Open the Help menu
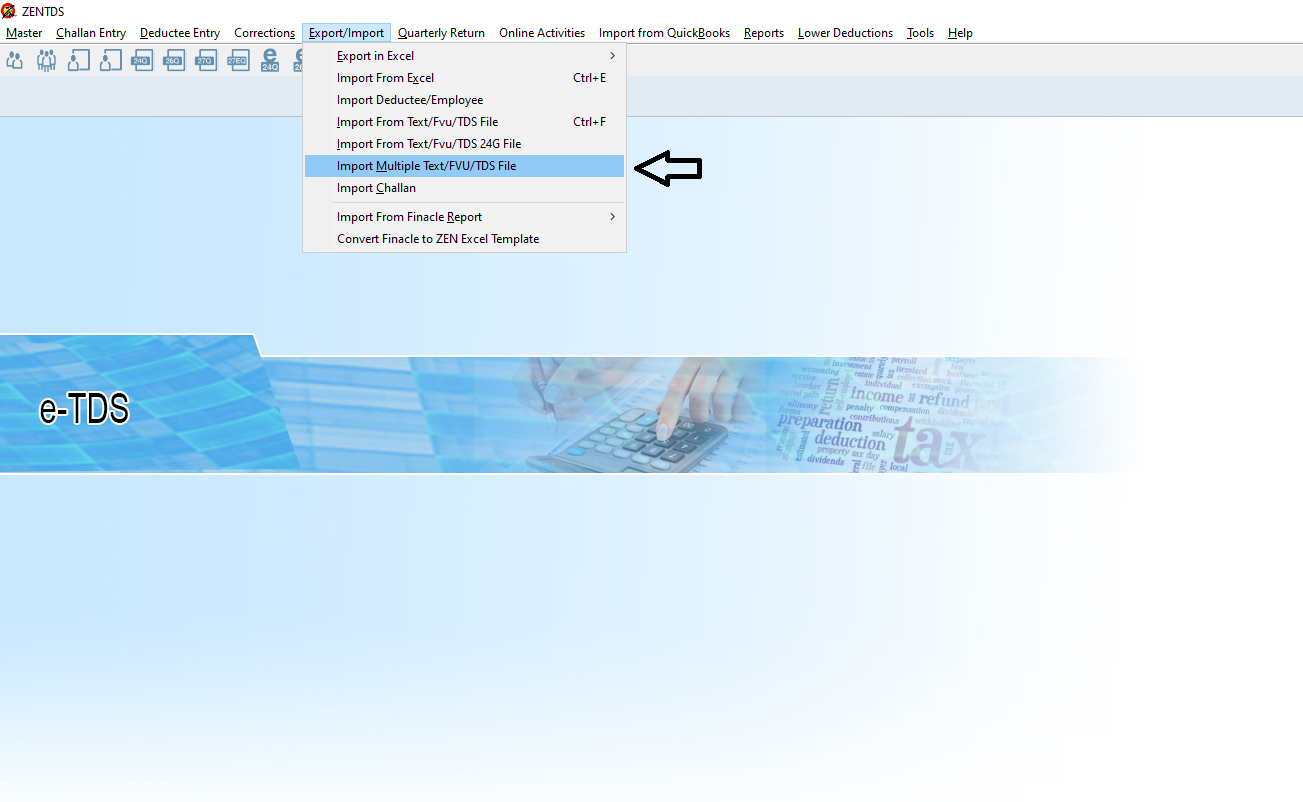This screenshot has height=802, width=1303. tap(960, 33)
